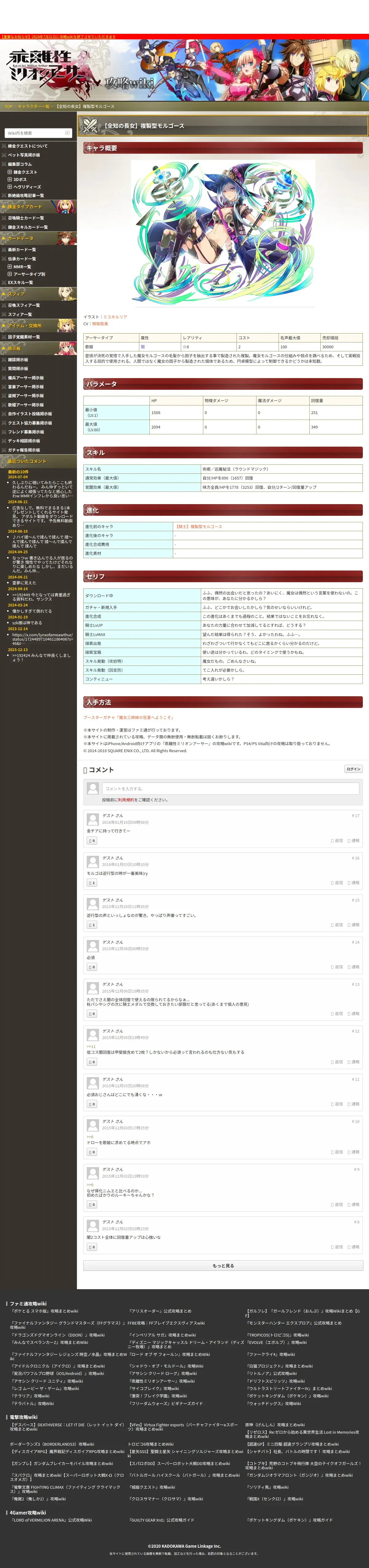Open キャラクター一覧 in the breadcrumb
Viewport: 369px width, 1568px height.
[34, 107]
